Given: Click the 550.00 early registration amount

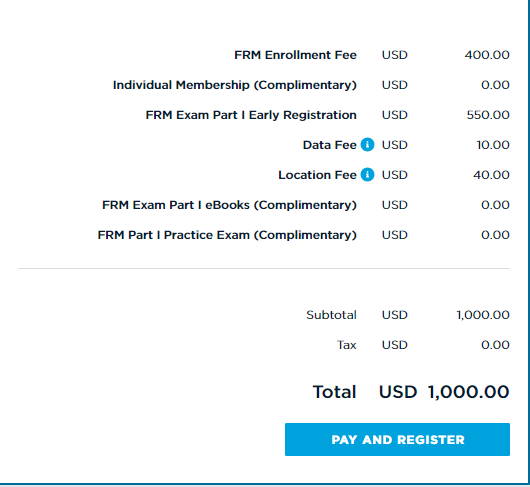Looking at the screenshot, I should click(x=488, y=115).
